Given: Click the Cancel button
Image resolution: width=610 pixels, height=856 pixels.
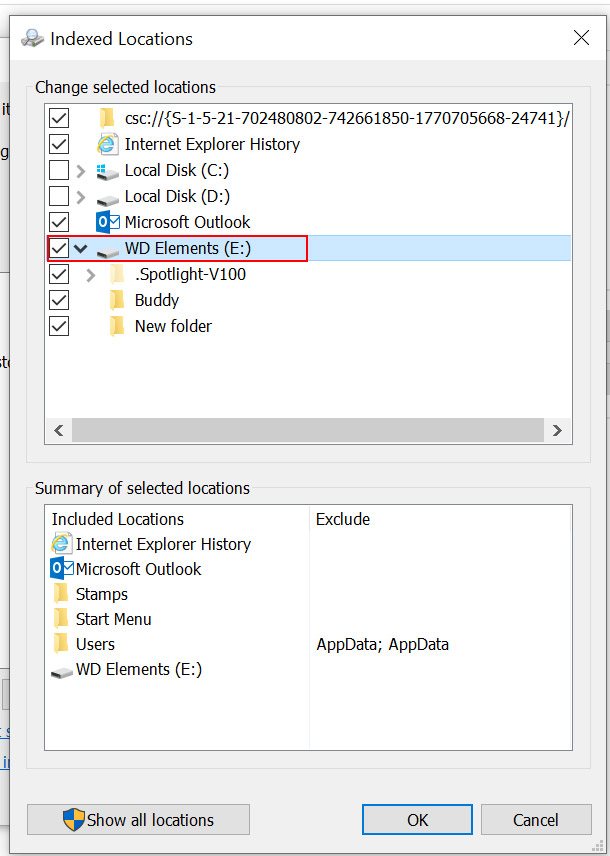Looking at the screenshot, I should coord(536,820).
